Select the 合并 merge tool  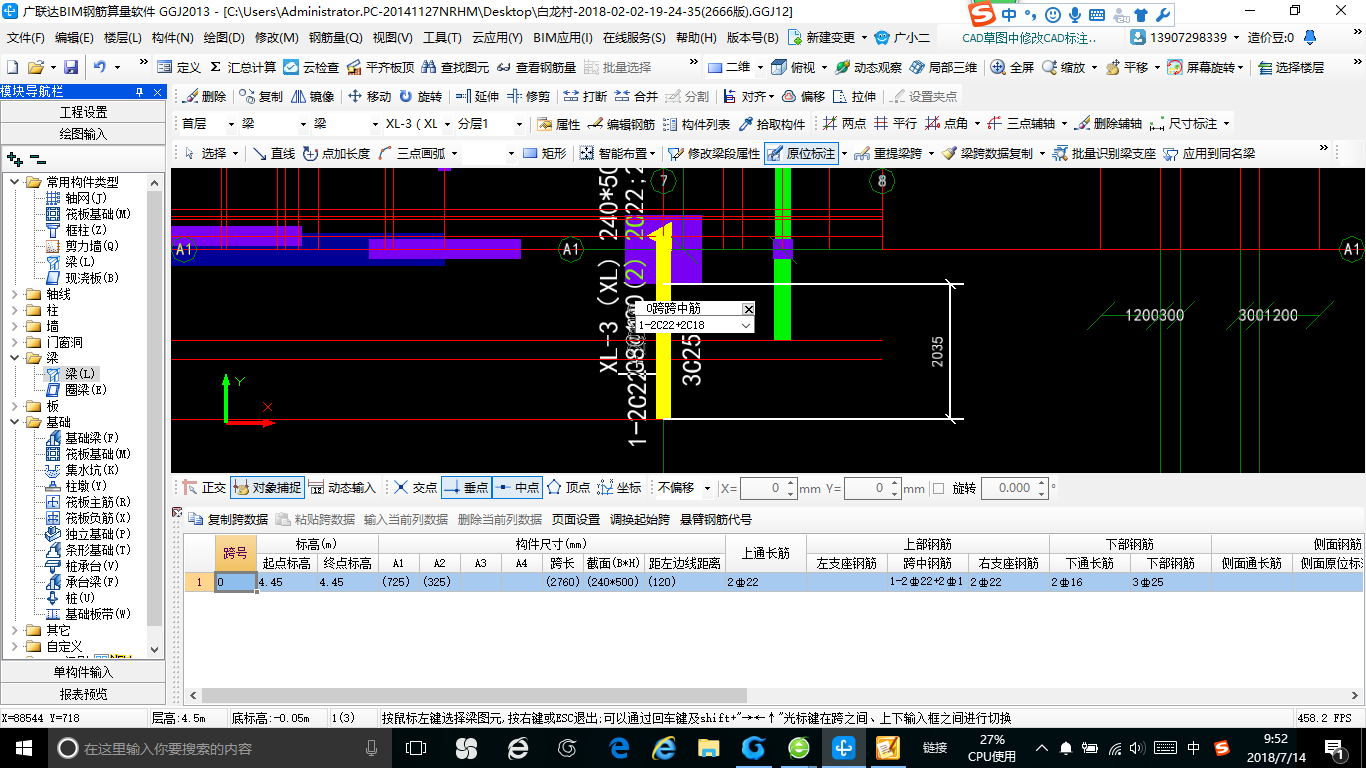[637, 97]
